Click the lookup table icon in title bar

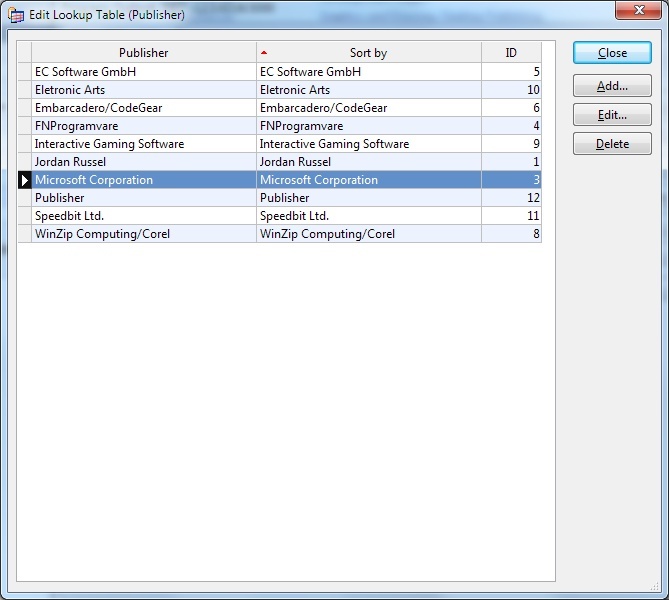click(16, 15)
